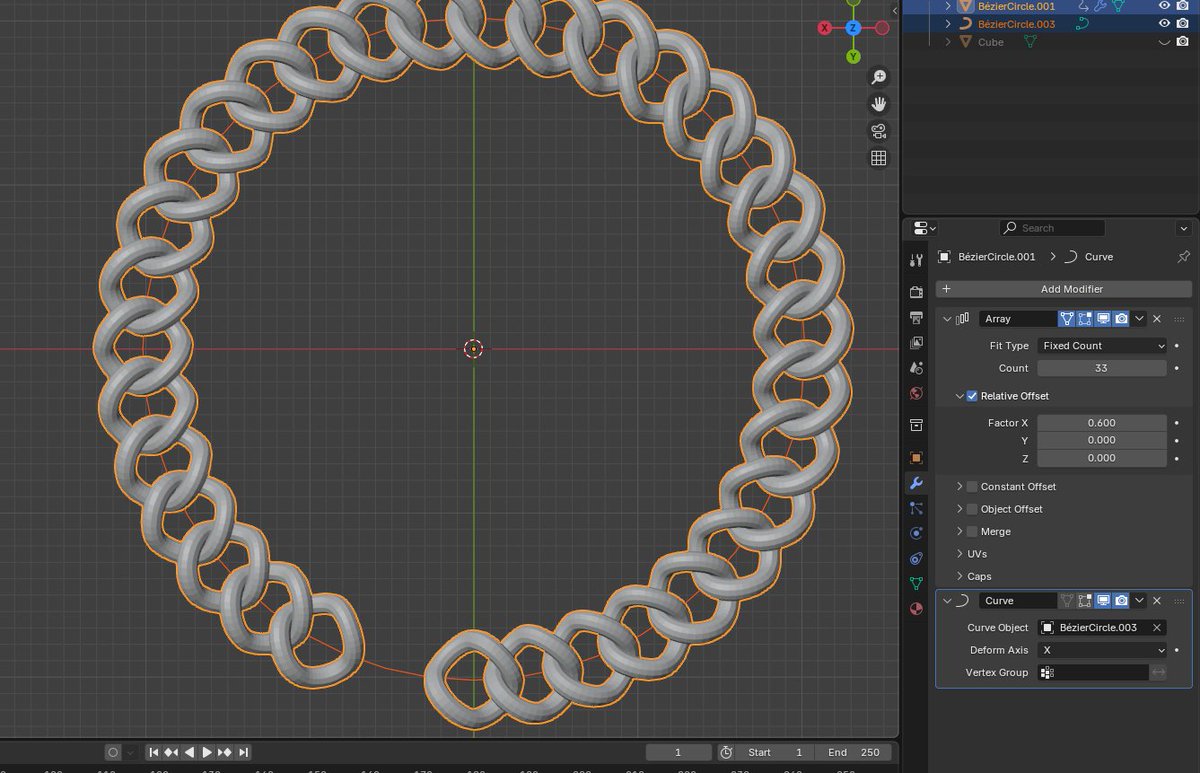The height and width of the screenshot is (773, 1200).
Task: Open the Render properties tab
Action: click(916, 292)
